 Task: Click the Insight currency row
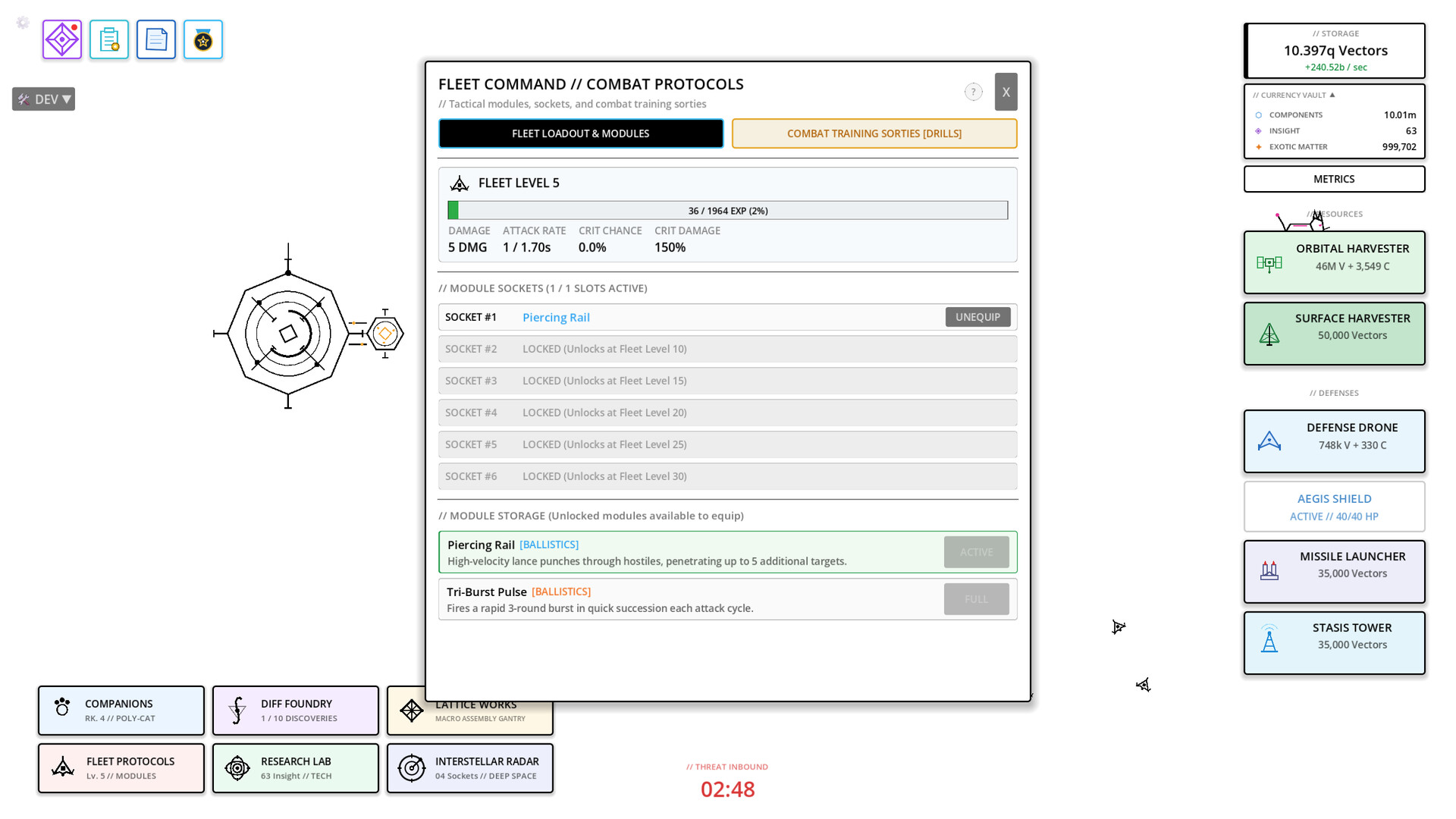pos(1335,131)
